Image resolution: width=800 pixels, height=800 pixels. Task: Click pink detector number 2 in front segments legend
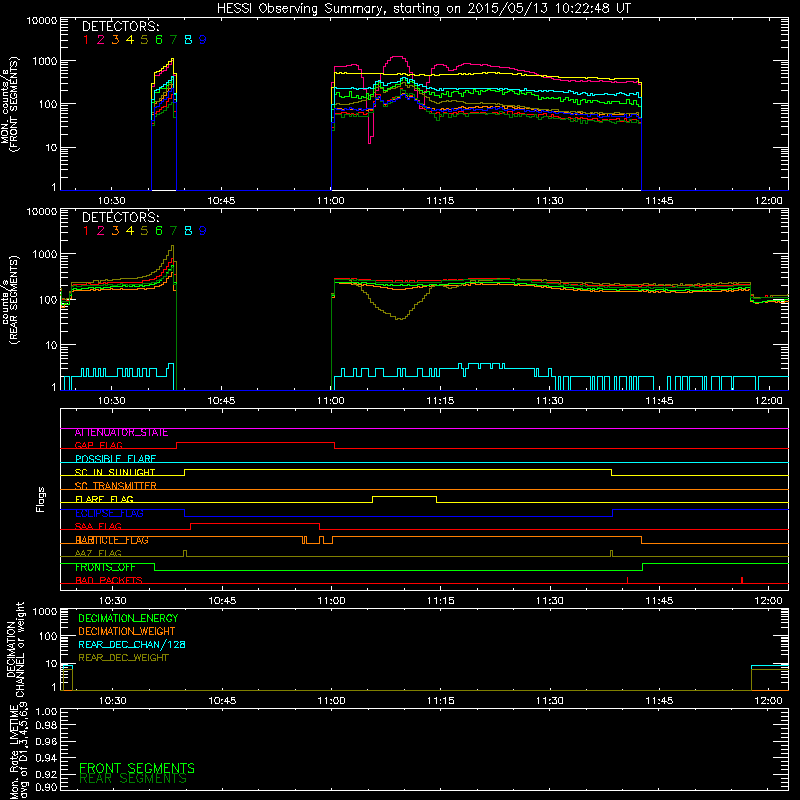click(x=101, y=40)
